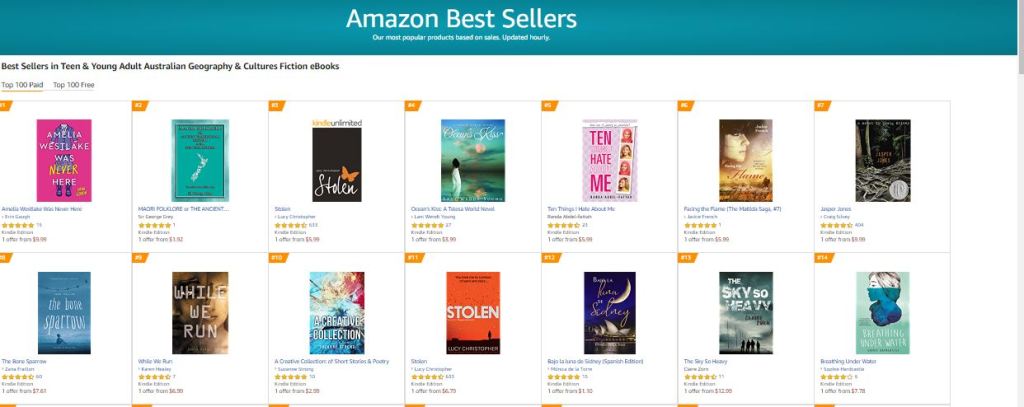Click the star rating for Jasper Jones

coord(836,226)
